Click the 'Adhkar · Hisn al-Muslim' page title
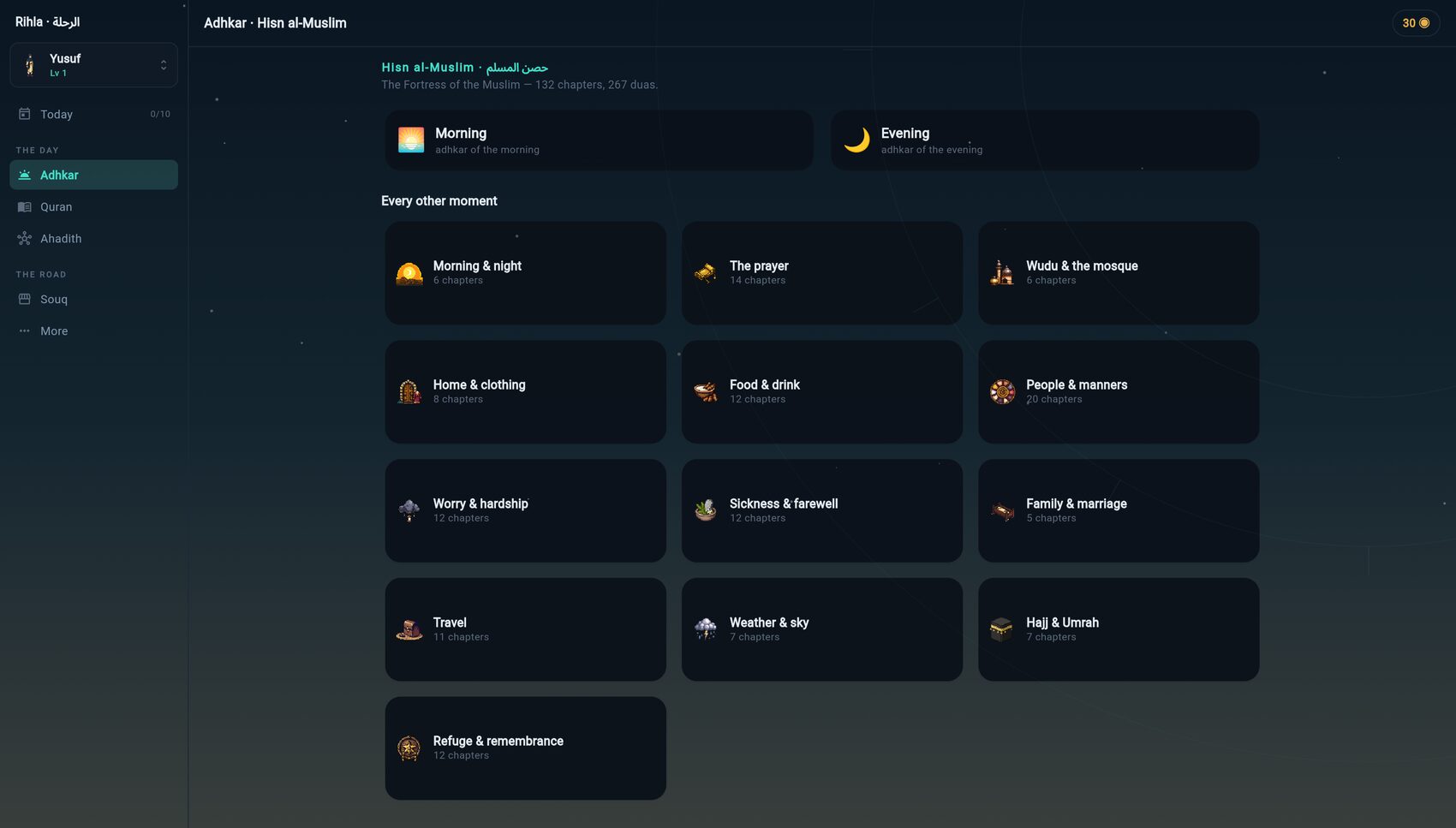Viewport: 1456px width, 828px height. (x=275, y=23)
